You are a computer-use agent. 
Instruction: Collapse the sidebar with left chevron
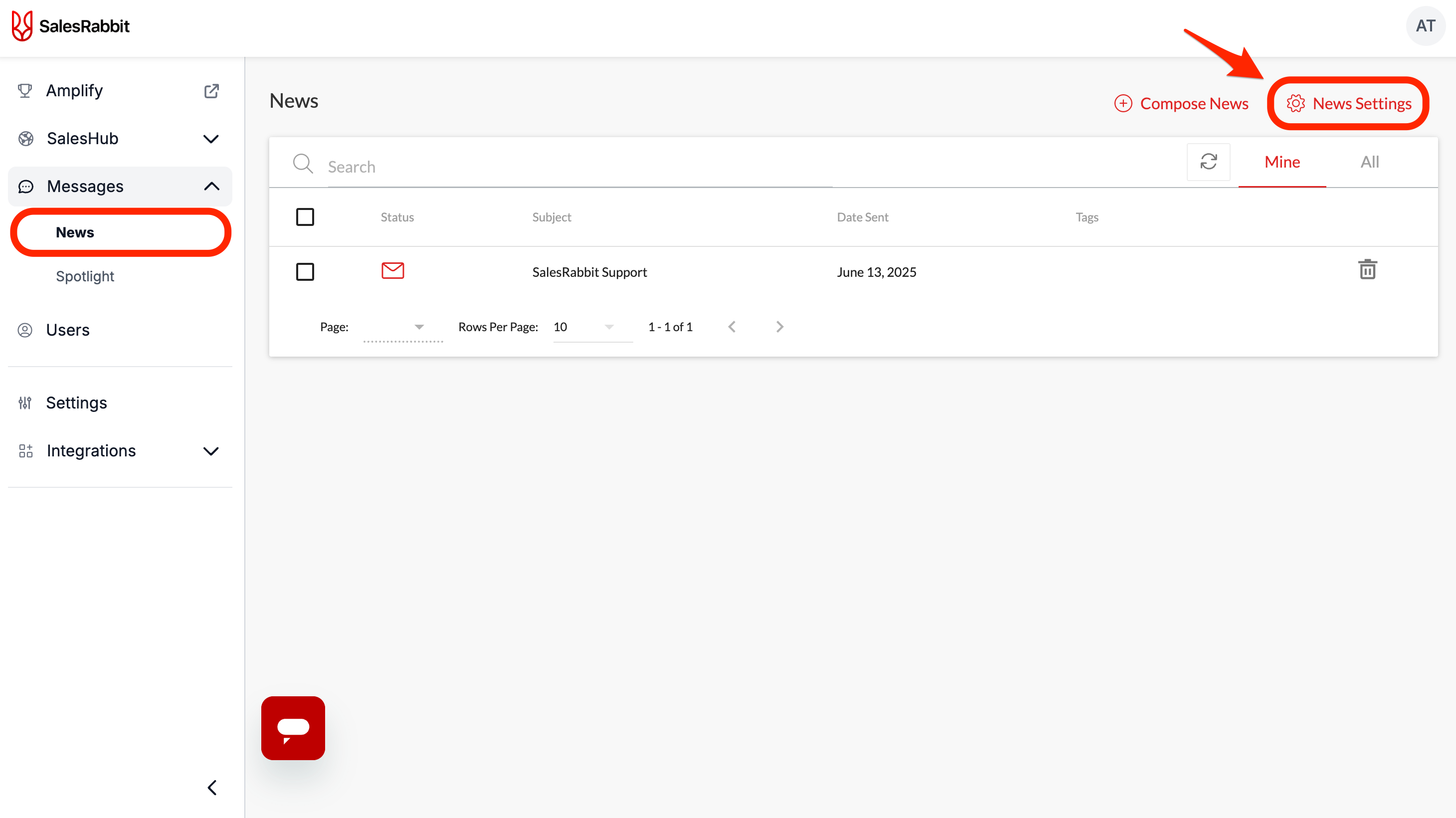[212, 788]
